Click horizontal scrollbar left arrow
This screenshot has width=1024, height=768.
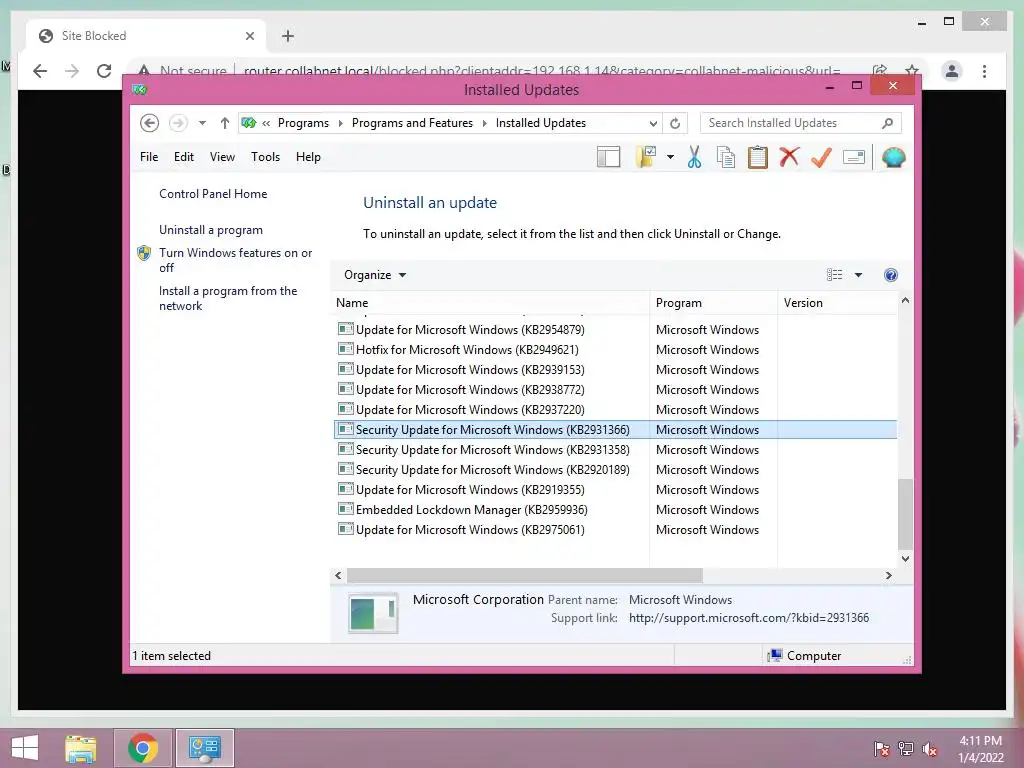coord(338,575)
